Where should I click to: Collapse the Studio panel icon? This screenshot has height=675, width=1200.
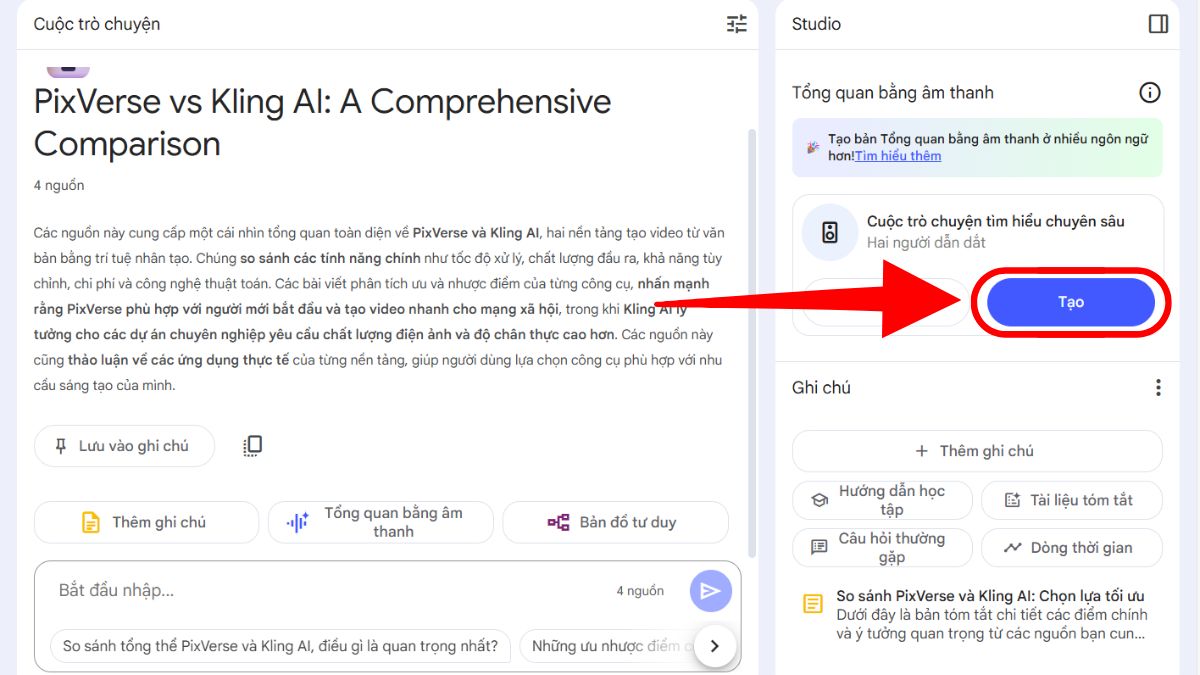1158,24
